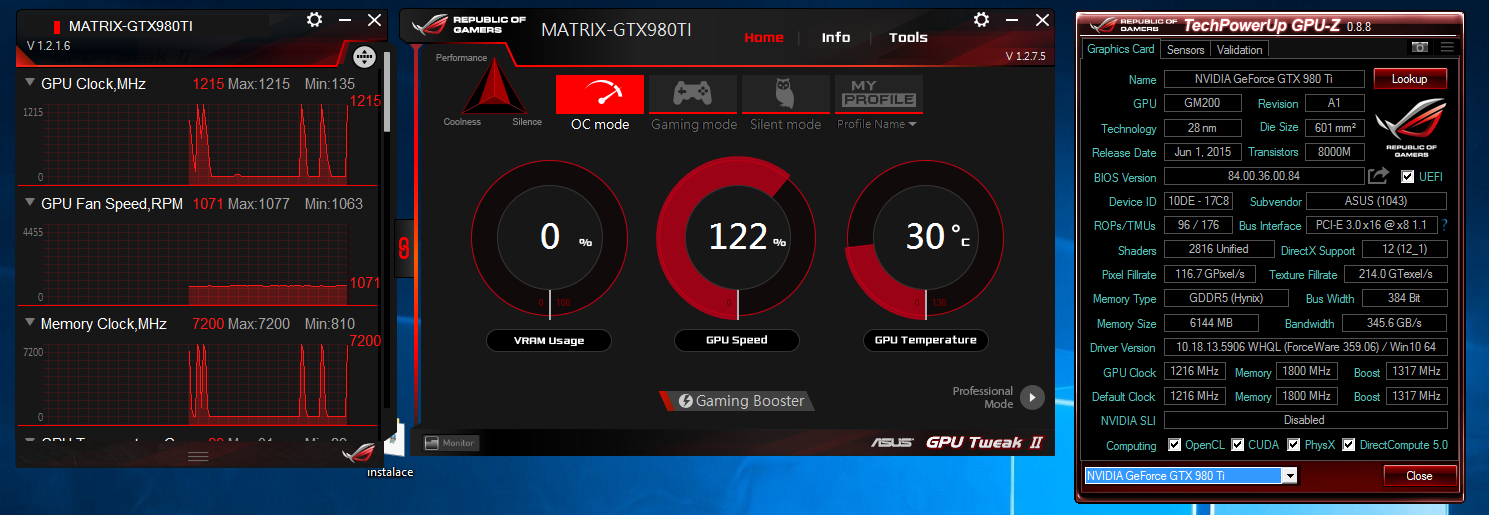
Task: Click 'Jun 1, 2015' release date value
Action: click(x=1203, y=152)
